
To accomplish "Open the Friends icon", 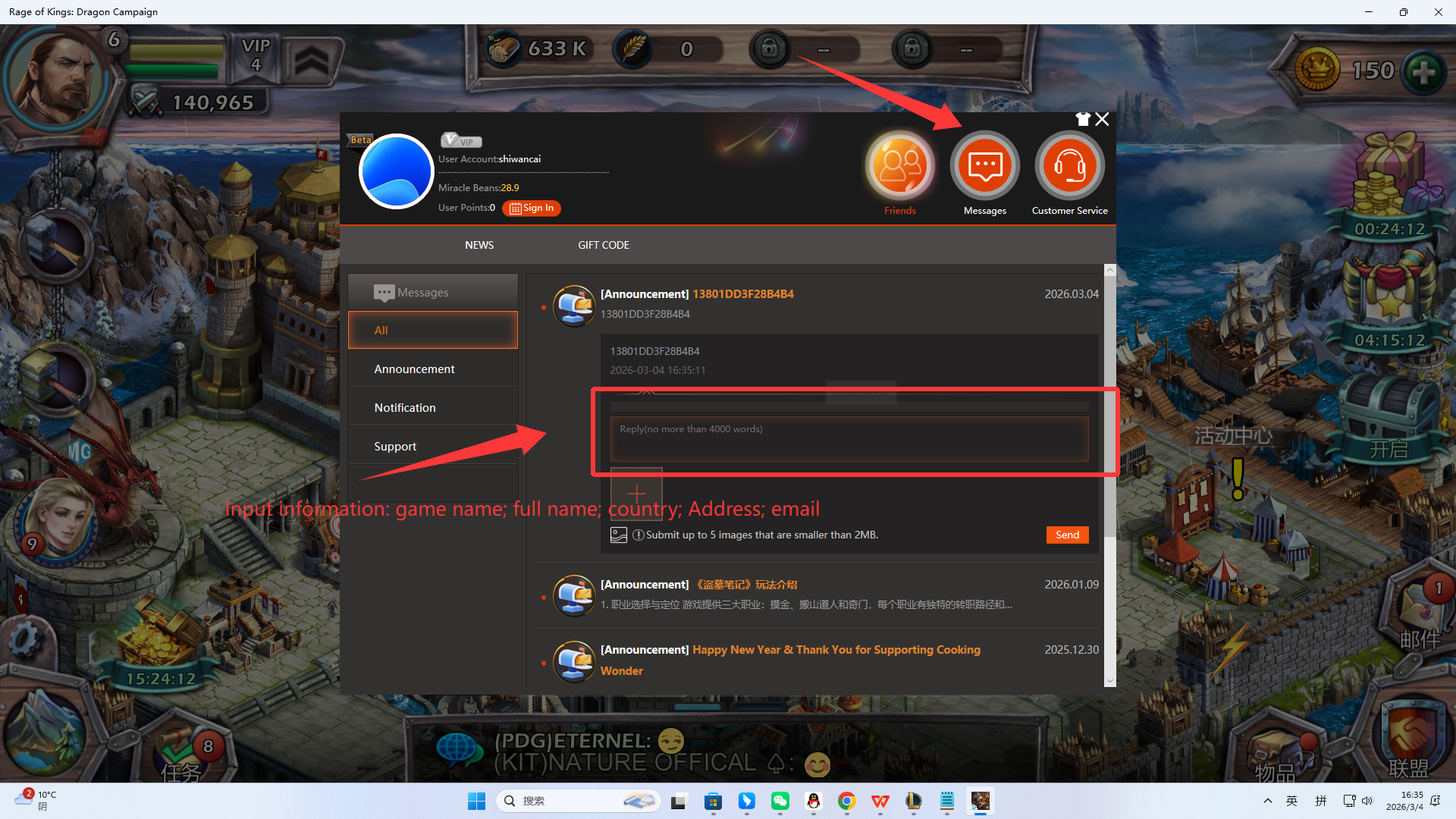I will (900, 165).
